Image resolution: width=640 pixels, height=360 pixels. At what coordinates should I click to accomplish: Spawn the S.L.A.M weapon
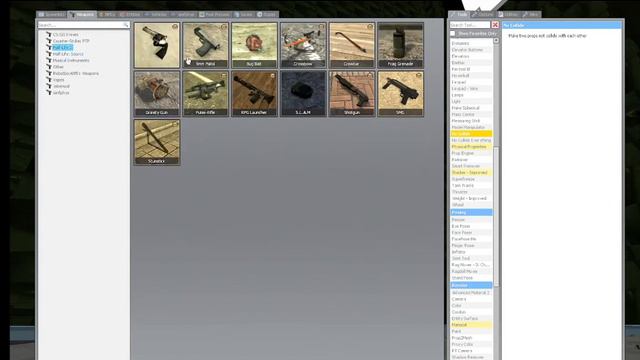(x=303, y=94)
